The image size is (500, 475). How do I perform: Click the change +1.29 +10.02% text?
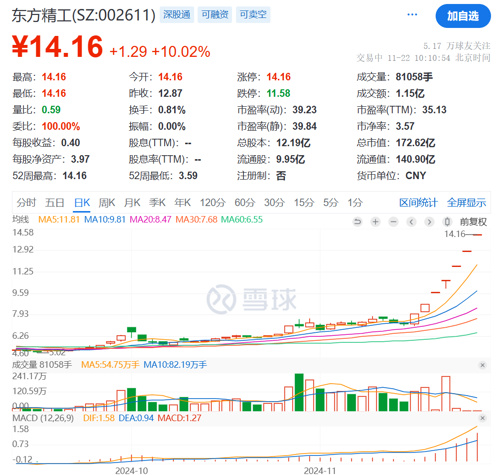coord(160,52)
